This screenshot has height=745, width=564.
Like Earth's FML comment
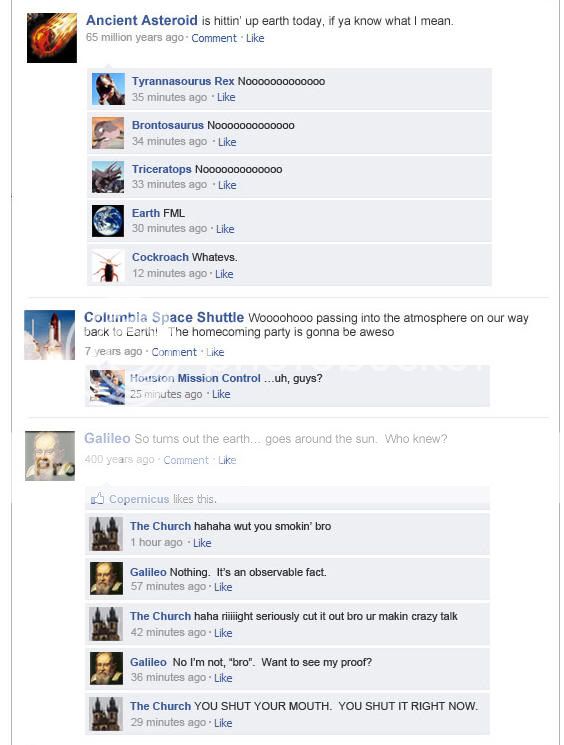coord(225,229)
